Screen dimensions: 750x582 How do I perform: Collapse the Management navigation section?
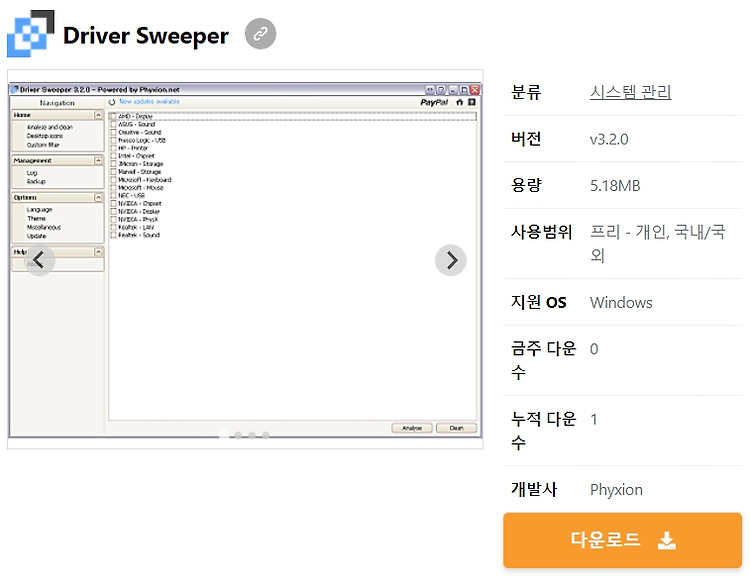[98, 160]
